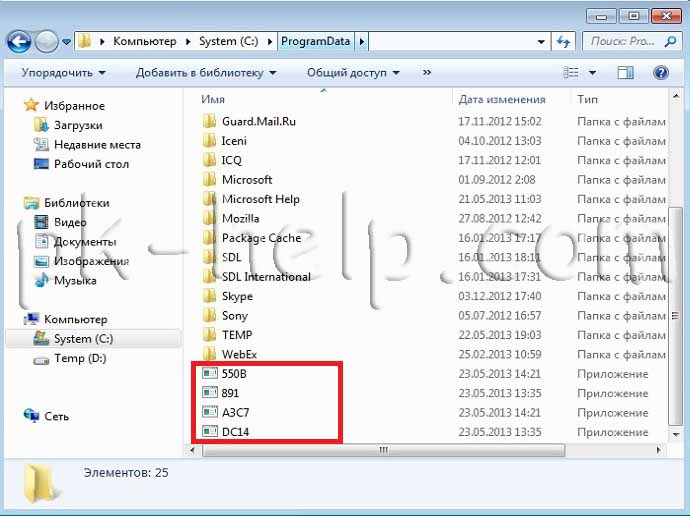This screenshot has width=690, height=516.
Task: Click the WebEx folder icon
Action: (209, 354)
